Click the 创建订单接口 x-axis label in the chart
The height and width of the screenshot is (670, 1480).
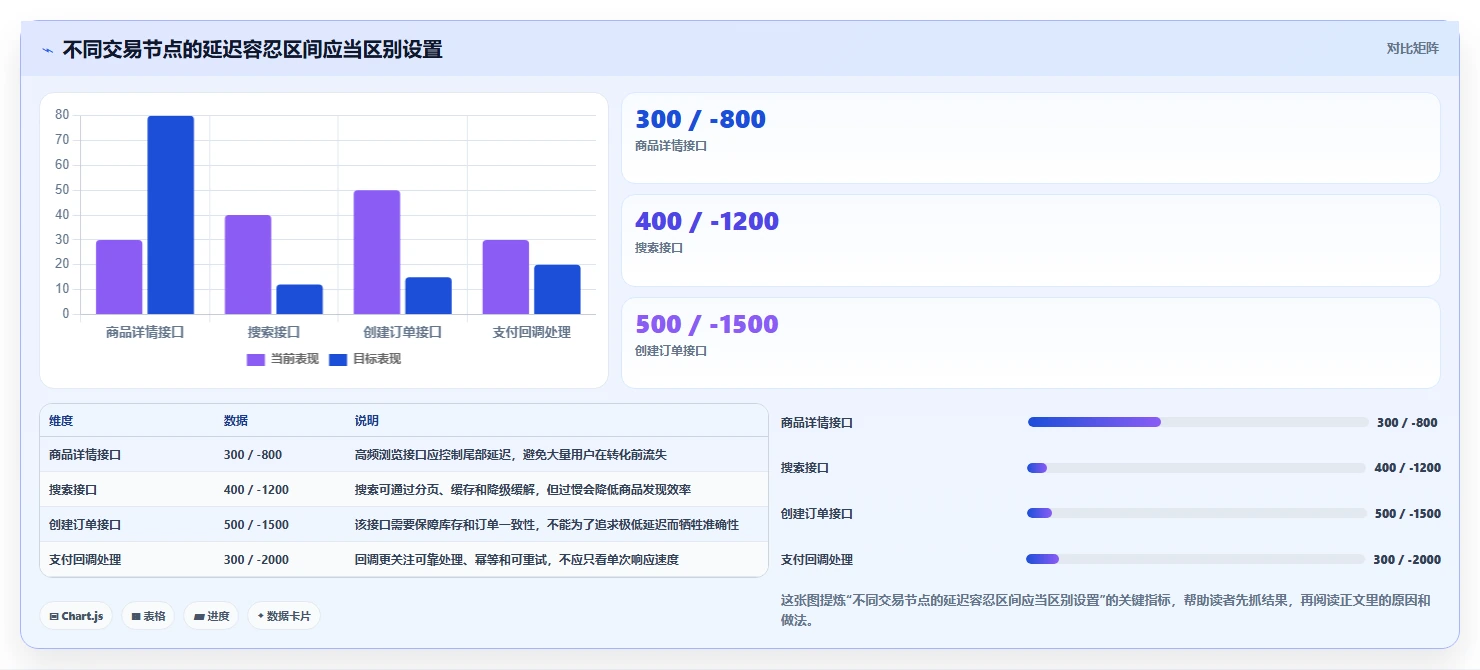click(x=403, y=332)
